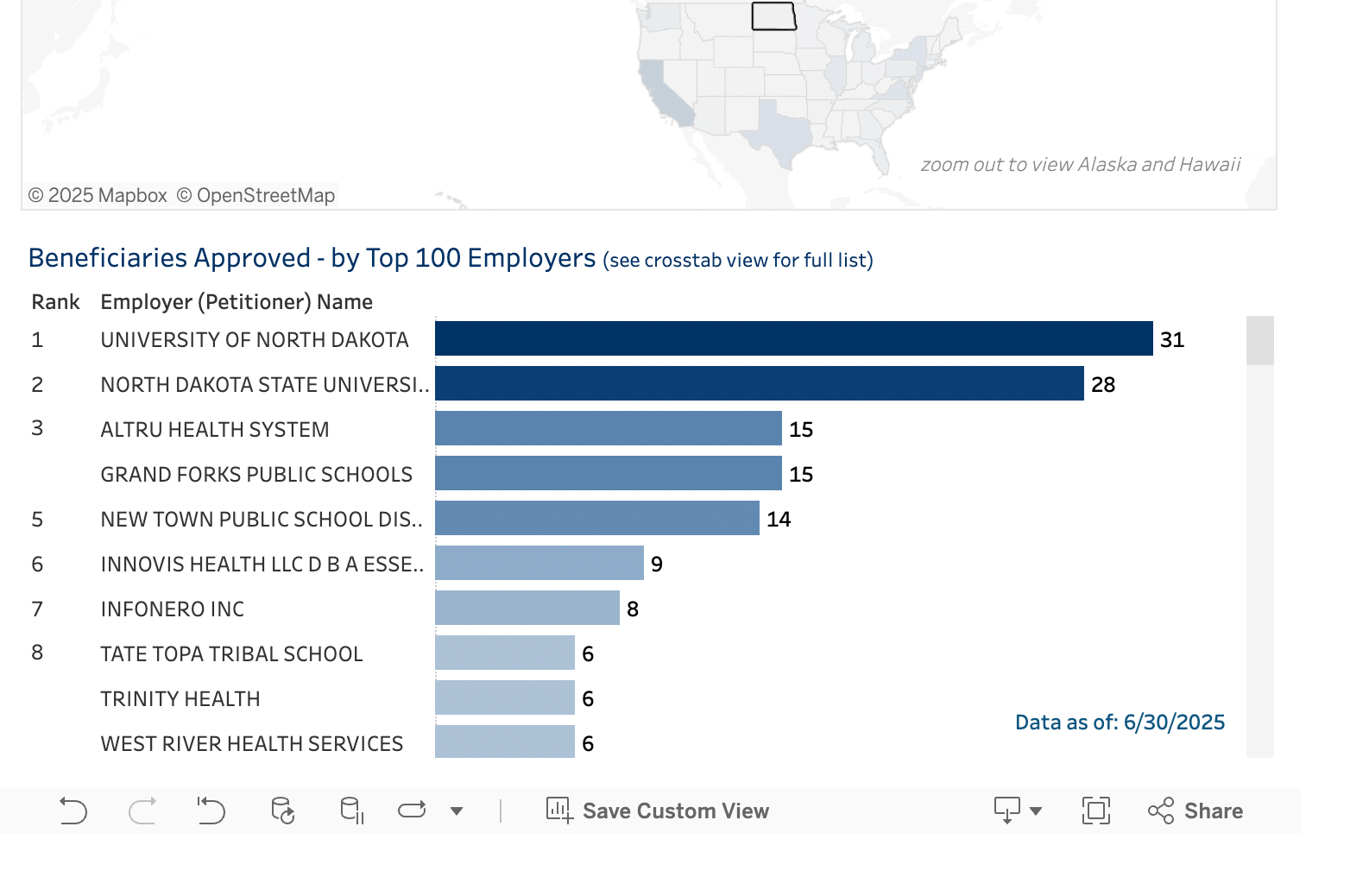Viewport: 1350px width, 896px height.
Task: Open the replay speed dropdown arrow
Action: 457,811
